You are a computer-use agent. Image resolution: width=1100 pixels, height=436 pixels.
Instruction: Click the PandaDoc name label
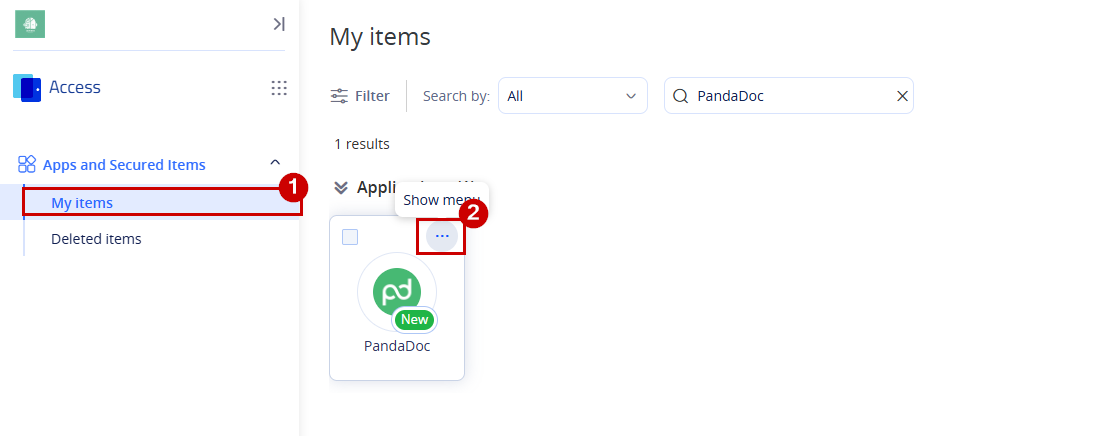397,346
